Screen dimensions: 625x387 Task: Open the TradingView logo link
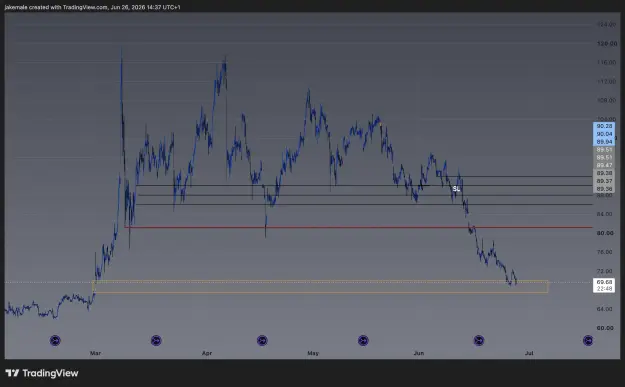(x=42, y=373)
